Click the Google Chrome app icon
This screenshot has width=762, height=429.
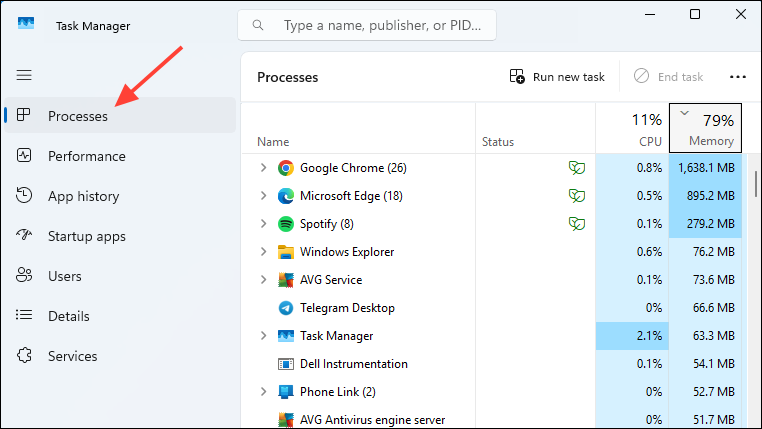[x=285, y=168]
